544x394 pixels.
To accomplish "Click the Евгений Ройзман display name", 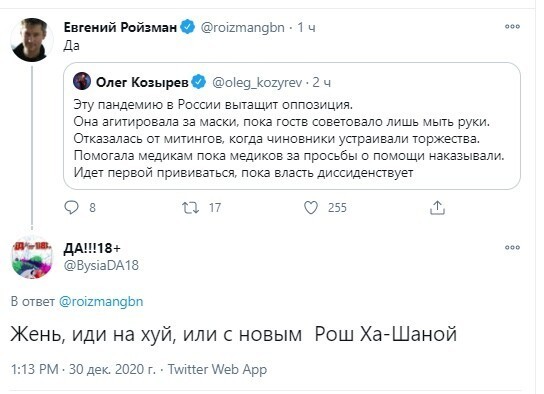I will point(120,27).
